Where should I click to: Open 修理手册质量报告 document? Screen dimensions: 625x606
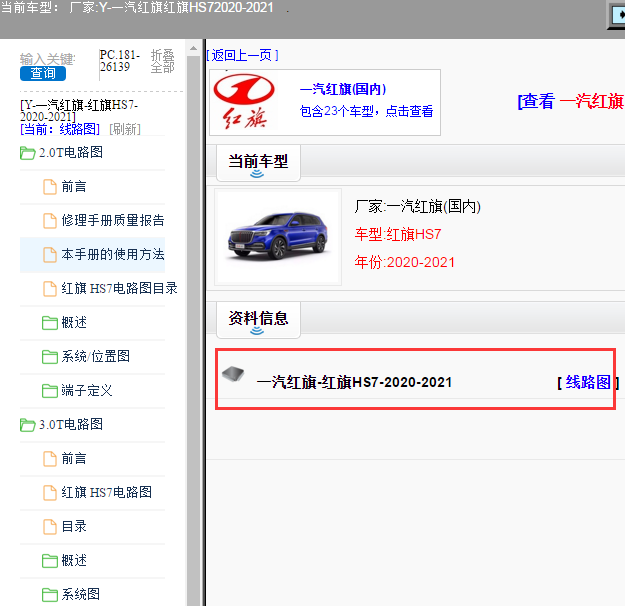tap(113, 220)
